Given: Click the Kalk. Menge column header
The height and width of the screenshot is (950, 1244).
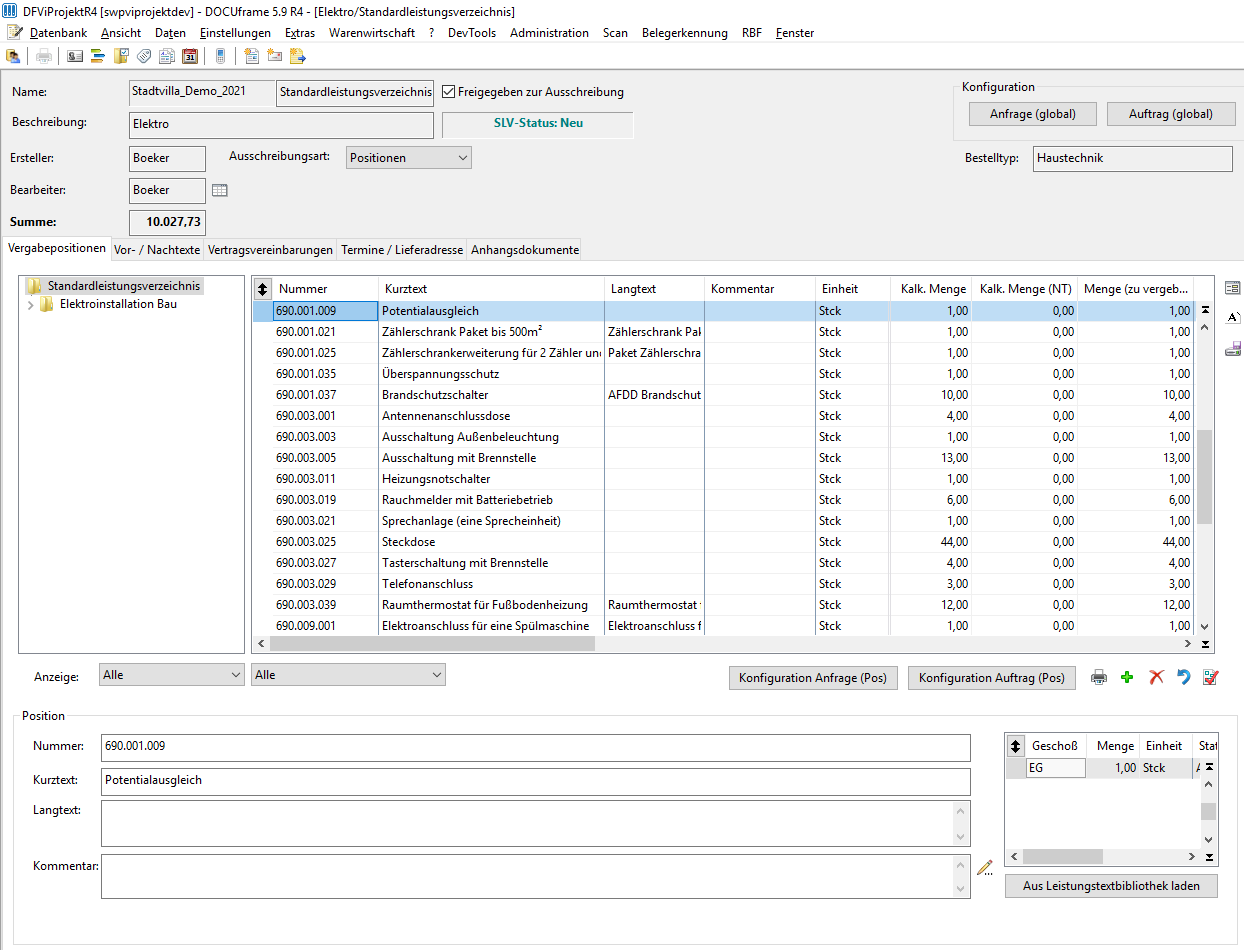Looking at the screenshot, I should coord(930,289).
